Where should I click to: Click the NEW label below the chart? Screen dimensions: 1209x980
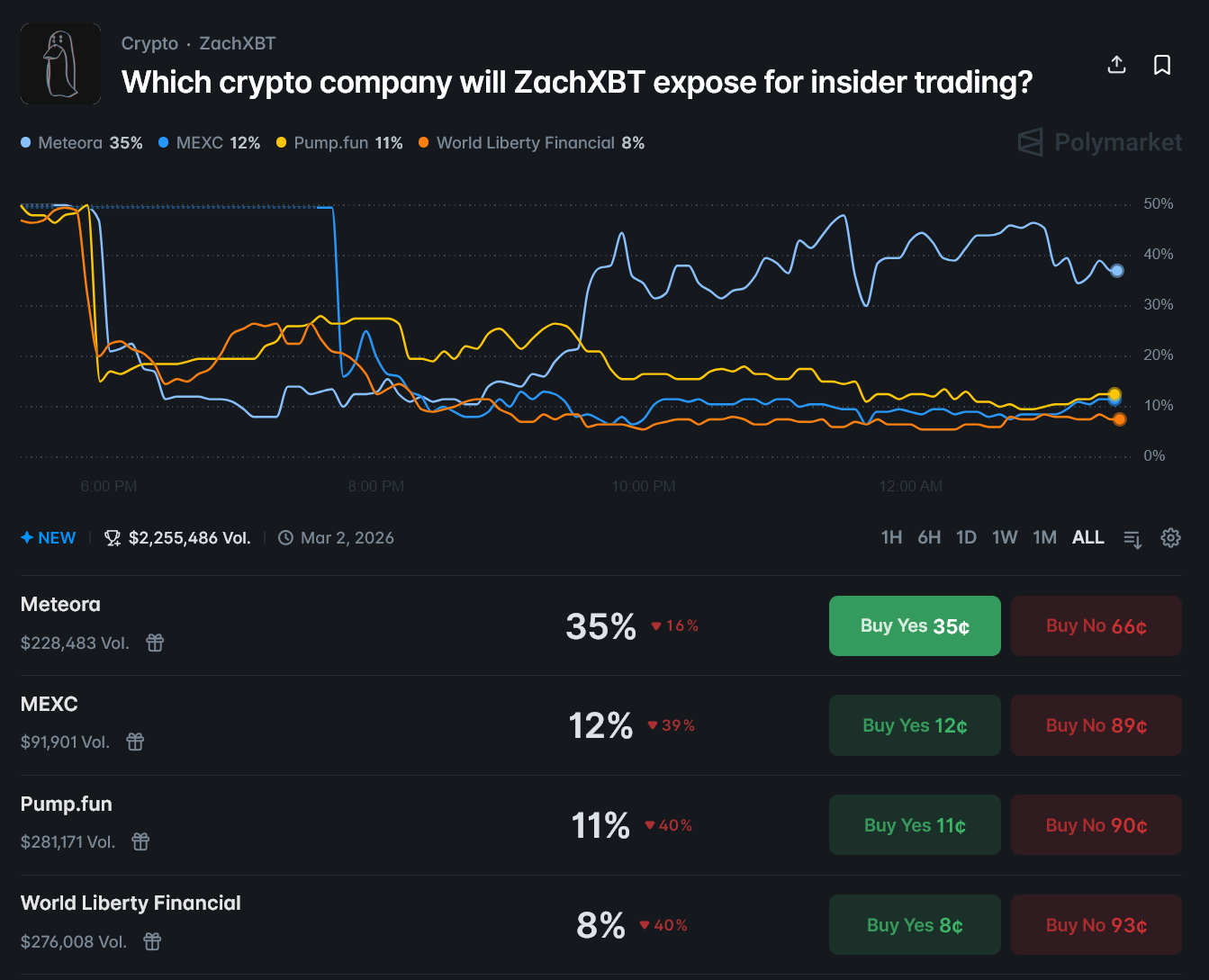[49, 537]
